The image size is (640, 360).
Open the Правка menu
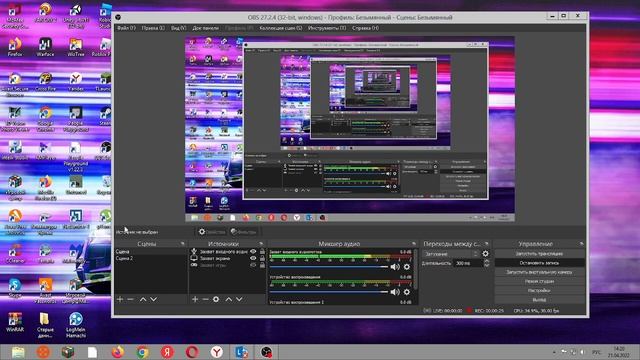[x=153, y=28]
